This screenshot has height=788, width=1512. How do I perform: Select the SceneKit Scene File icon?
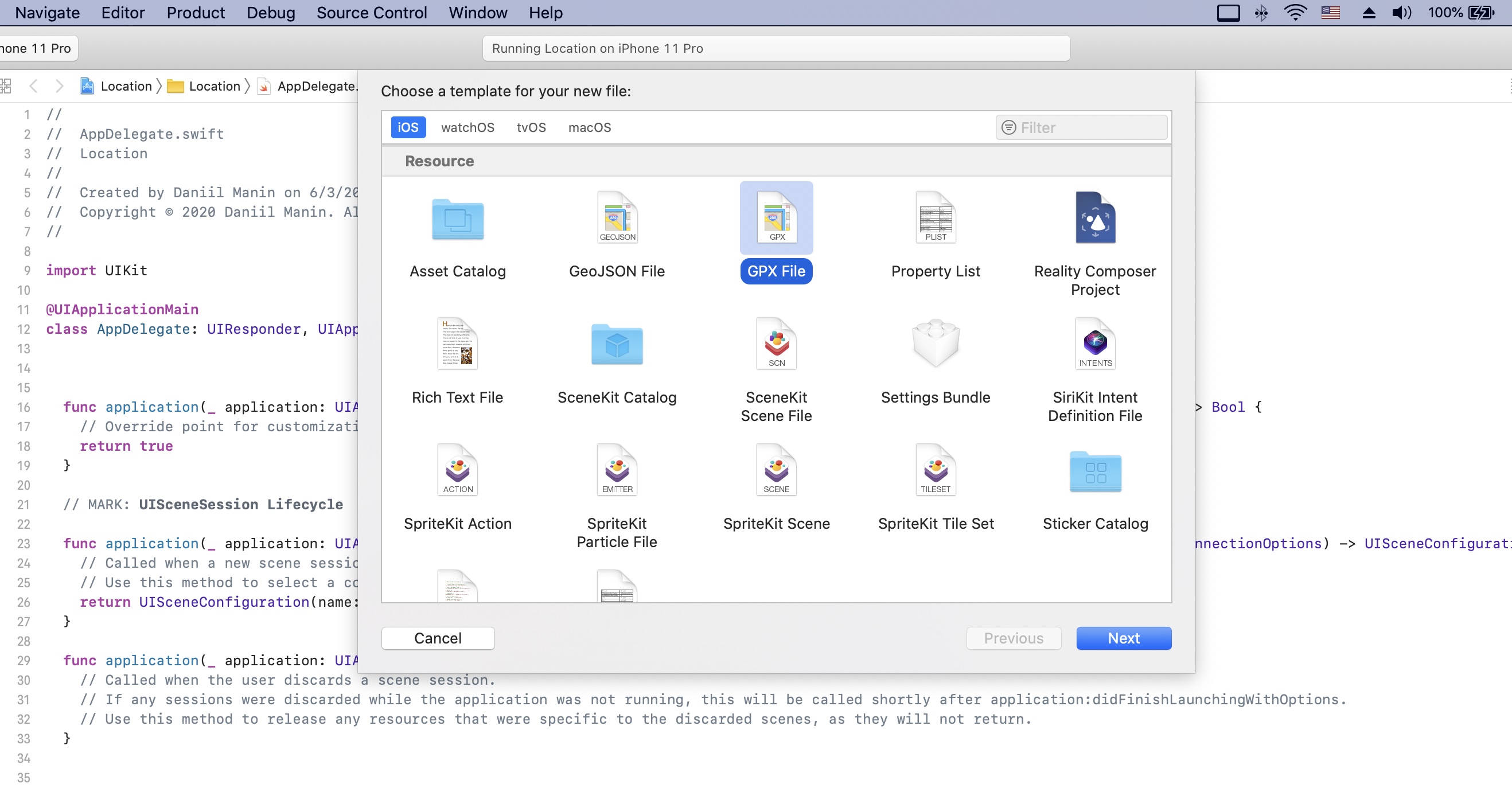[776, 345]
